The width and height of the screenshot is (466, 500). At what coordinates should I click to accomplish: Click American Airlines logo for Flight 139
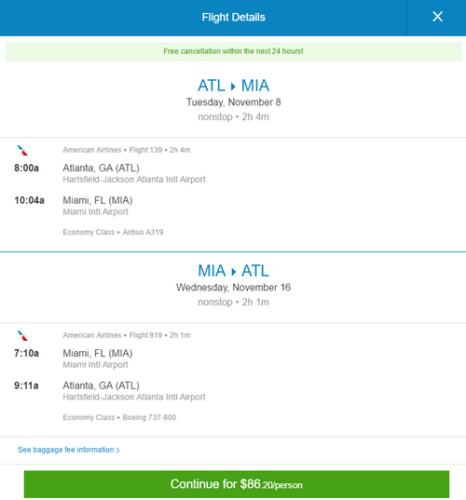pyautogui.click(x=23, y=150)
